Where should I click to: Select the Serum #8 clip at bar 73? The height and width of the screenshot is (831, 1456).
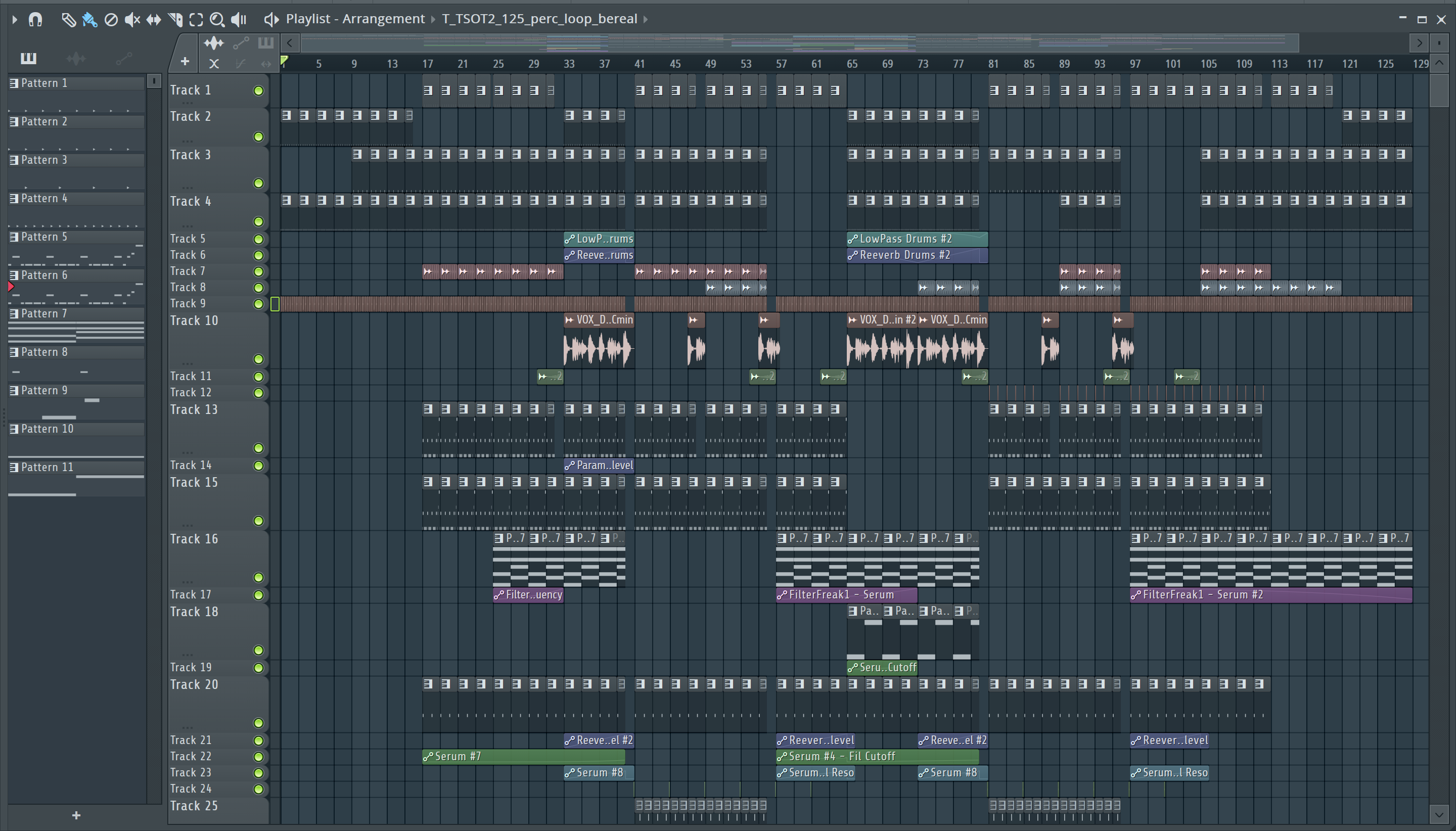(952, 773)
